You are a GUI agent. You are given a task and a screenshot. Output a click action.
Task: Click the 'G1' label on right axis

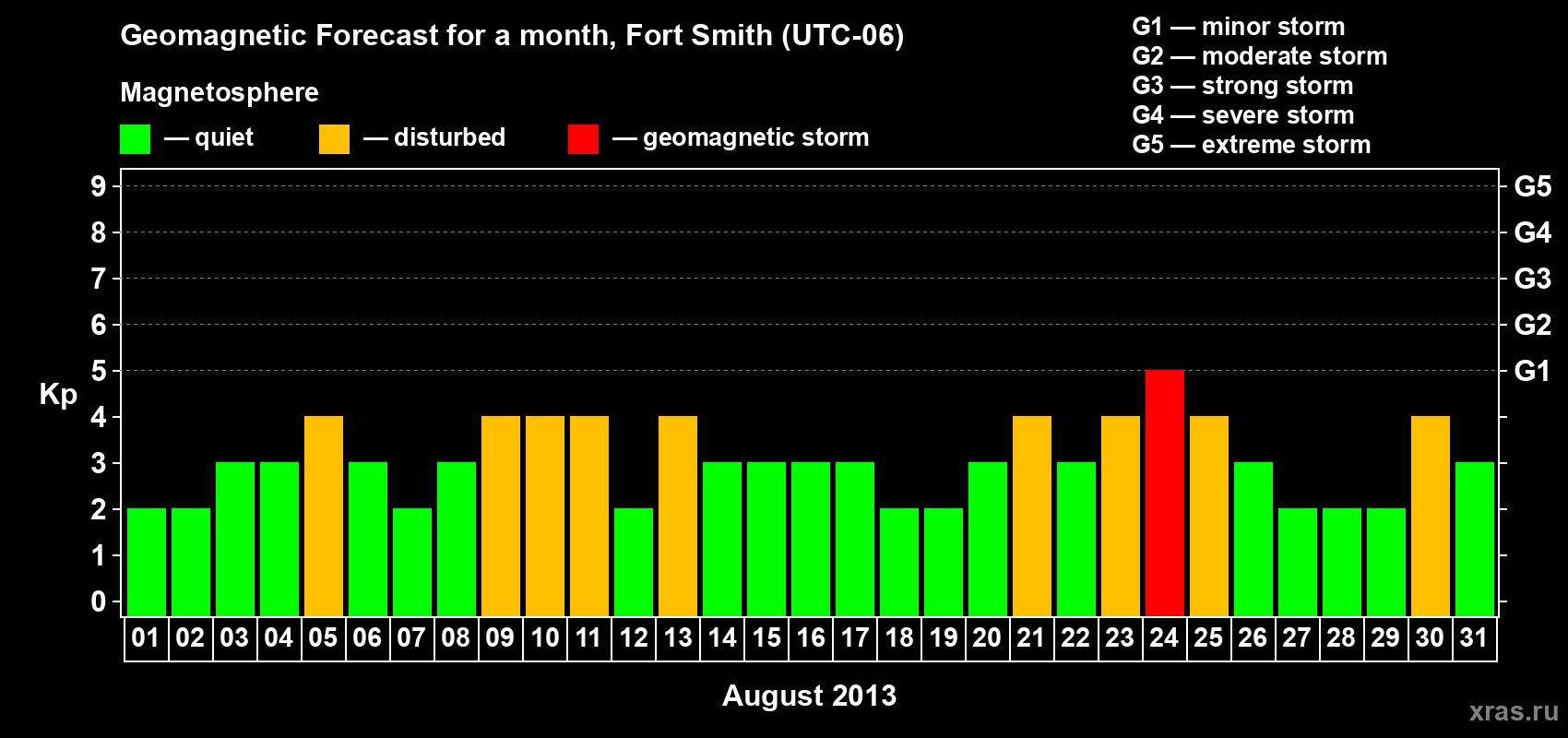pyautogui.click(x=1532, y=371)
